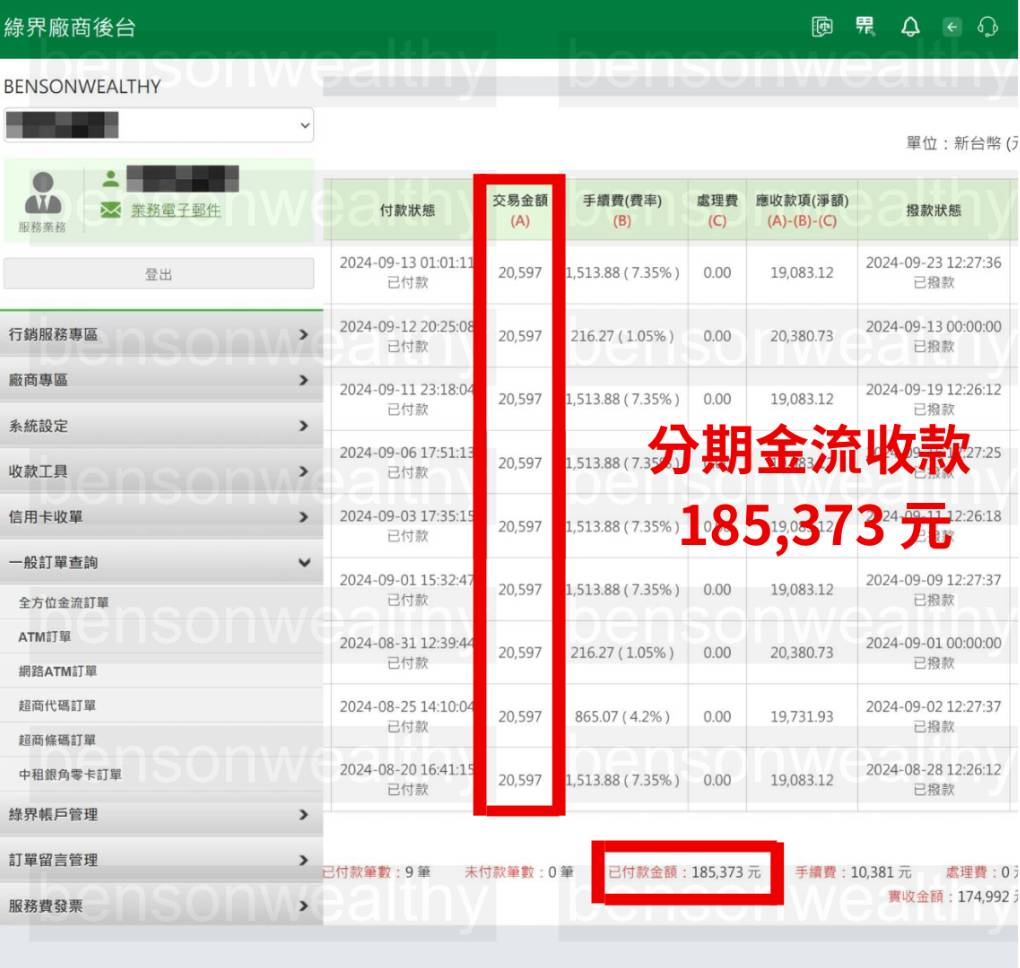Click the back arrow icon in header
The width and height of the screenshot is (1020, 968).
pos(952,27)
